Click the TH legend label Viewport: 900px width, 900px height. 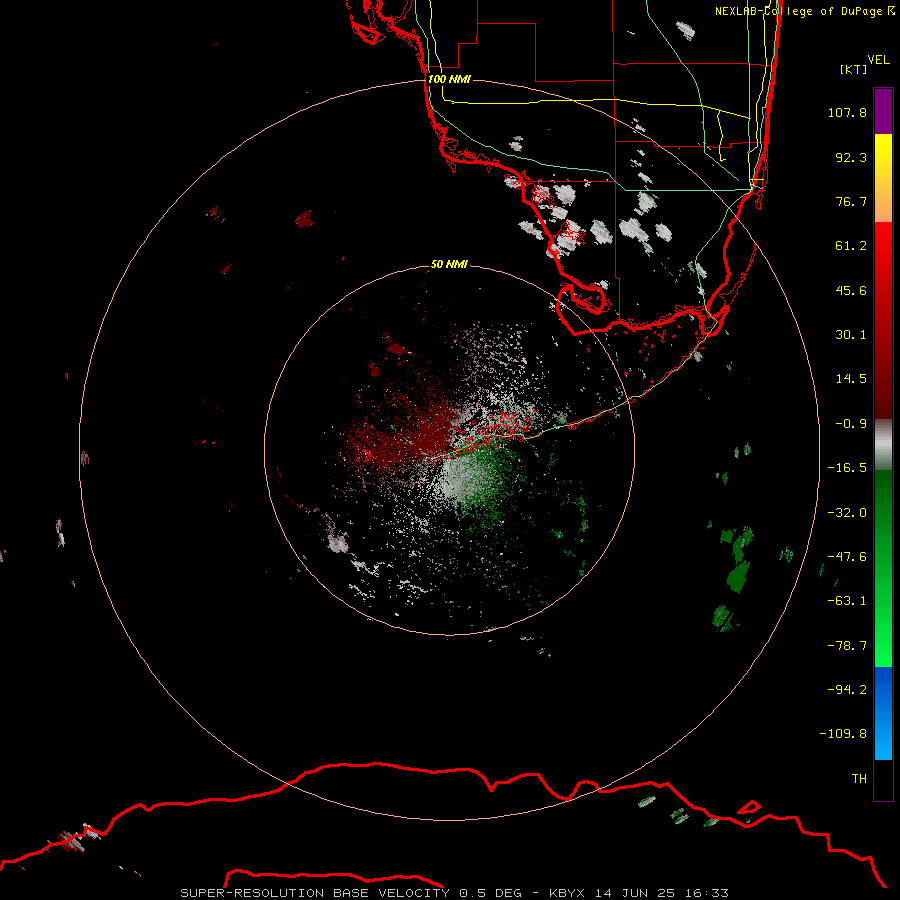(x=859, y=779)
